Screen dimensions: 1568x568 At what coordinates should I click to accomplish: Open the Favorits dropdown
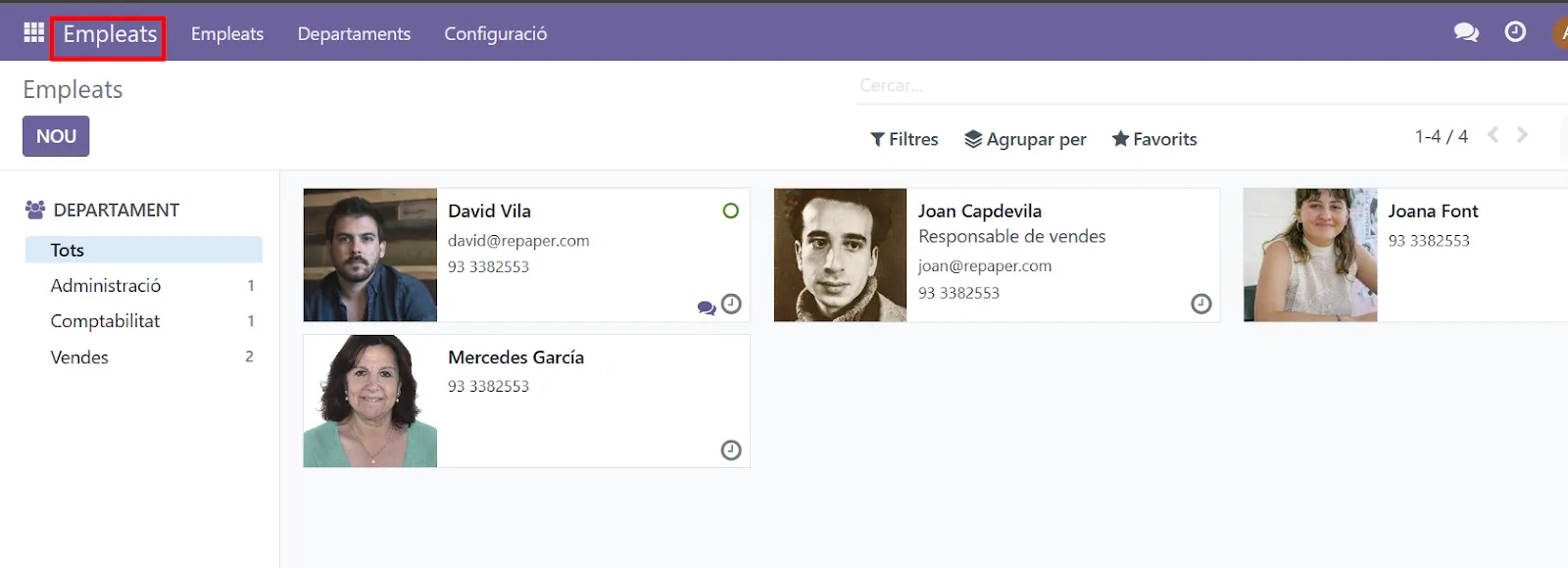(1154, 139)
